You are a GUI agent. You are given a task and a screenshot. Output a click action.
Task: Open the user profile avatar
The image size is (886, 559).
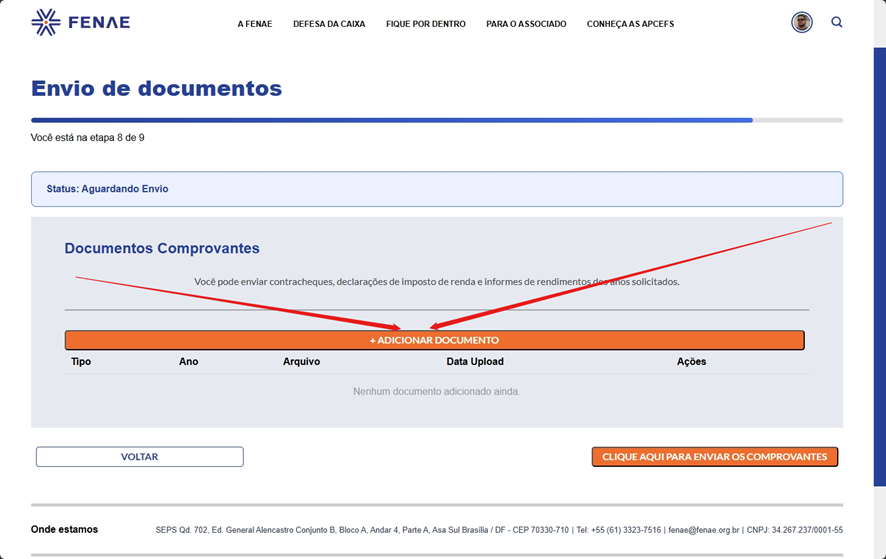click(801, 22)
